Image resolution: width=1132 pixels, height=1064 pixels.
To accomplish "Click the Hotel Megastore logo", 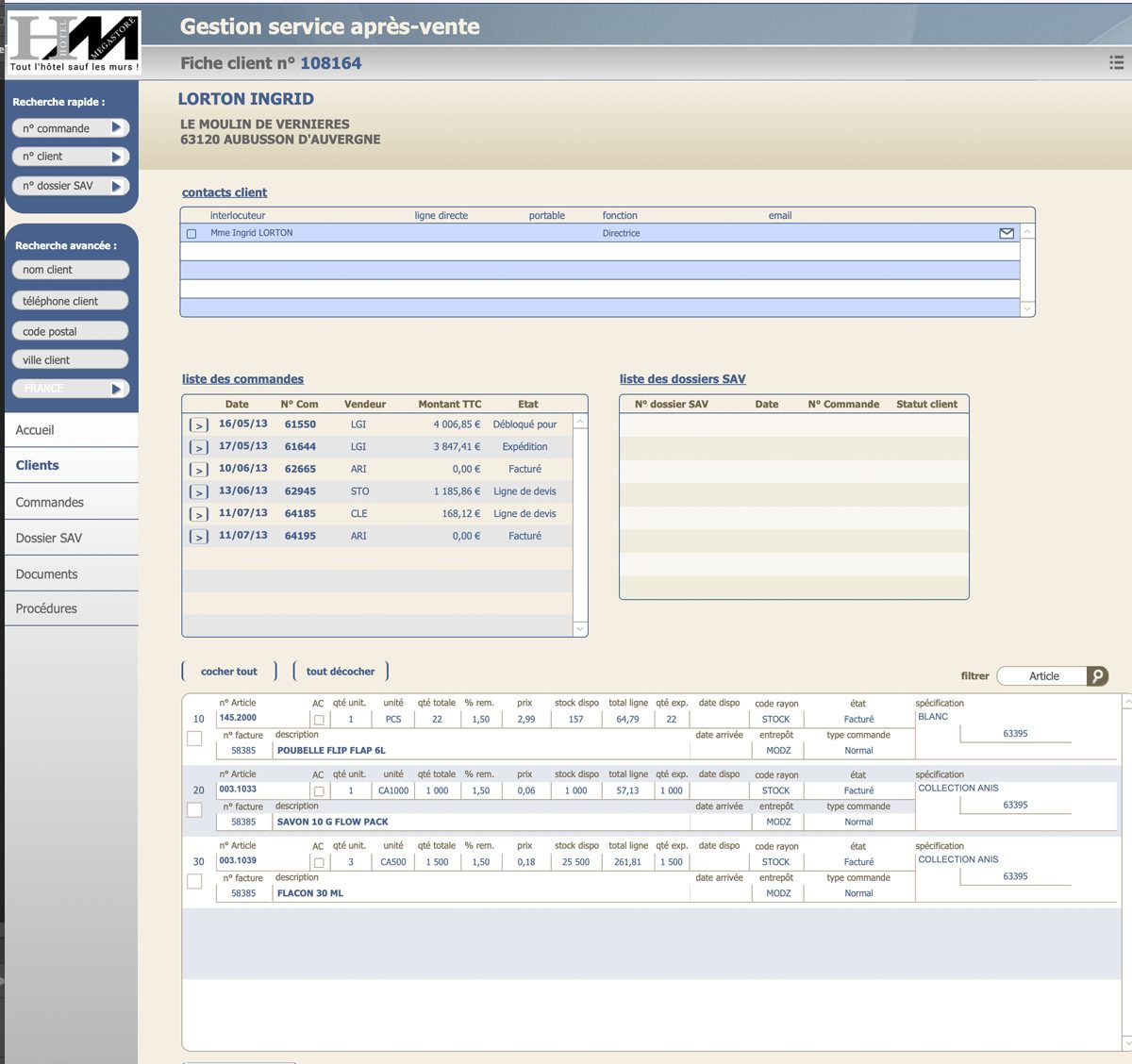I will point(74,42).
